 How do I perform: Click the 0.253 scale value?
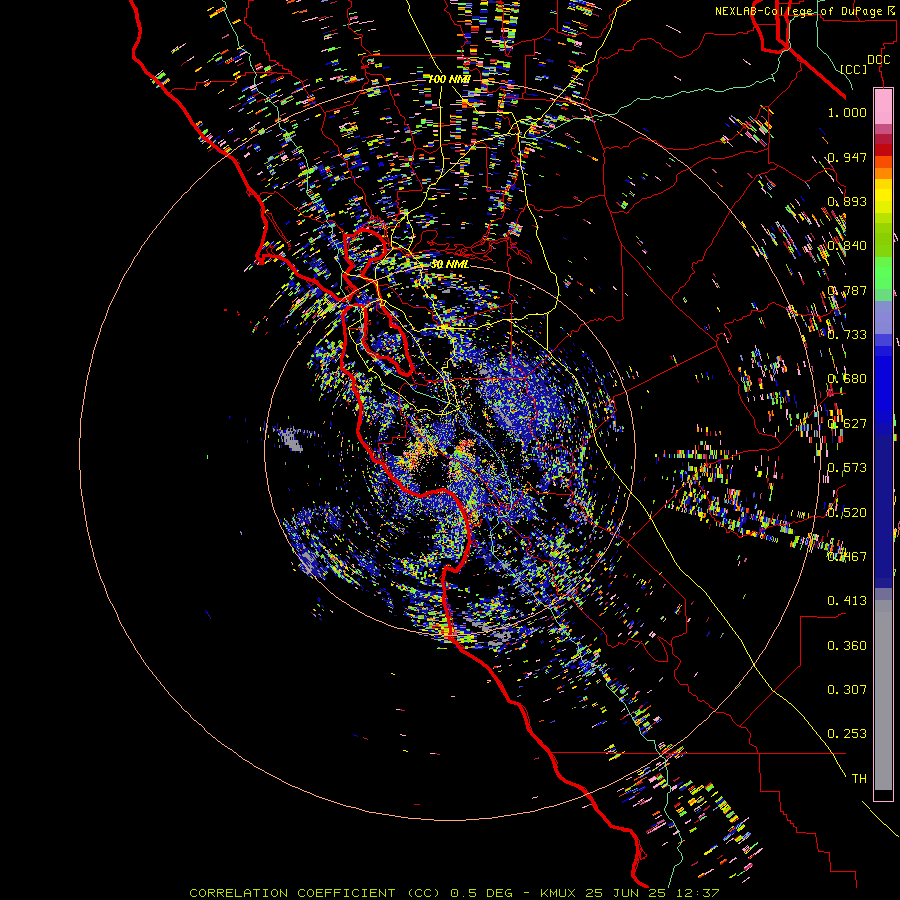(x=847, y=734)
